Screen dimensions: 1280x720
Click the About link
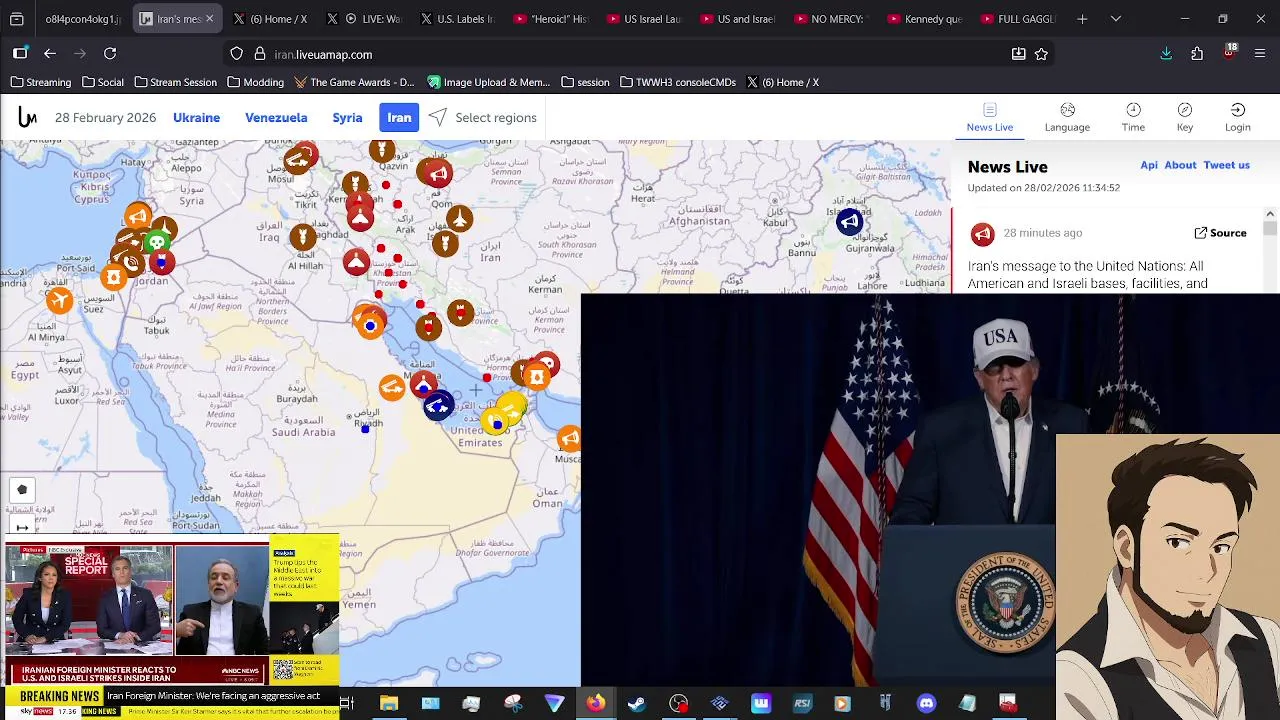1180,165
